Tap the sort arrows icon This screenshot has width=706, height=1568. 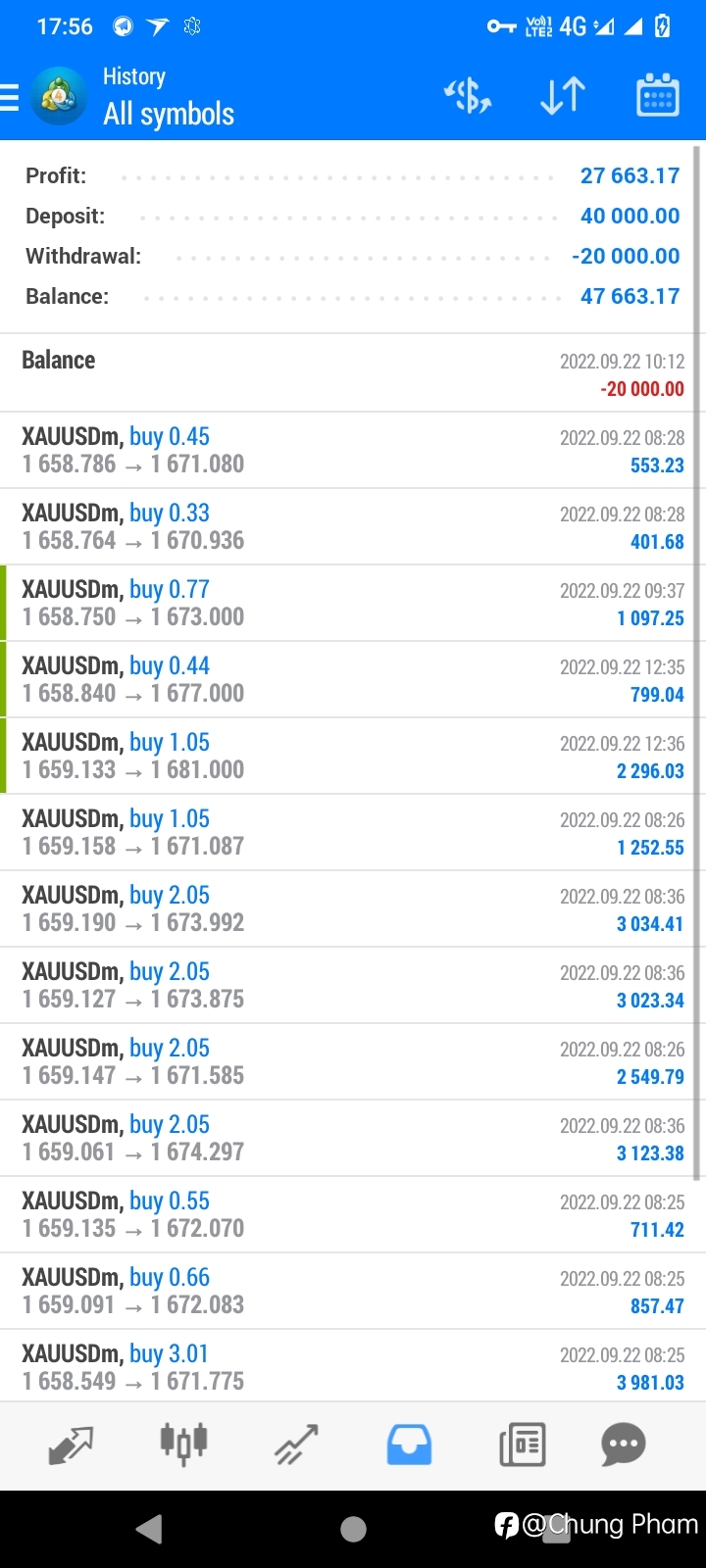click(x=563, y=96)
